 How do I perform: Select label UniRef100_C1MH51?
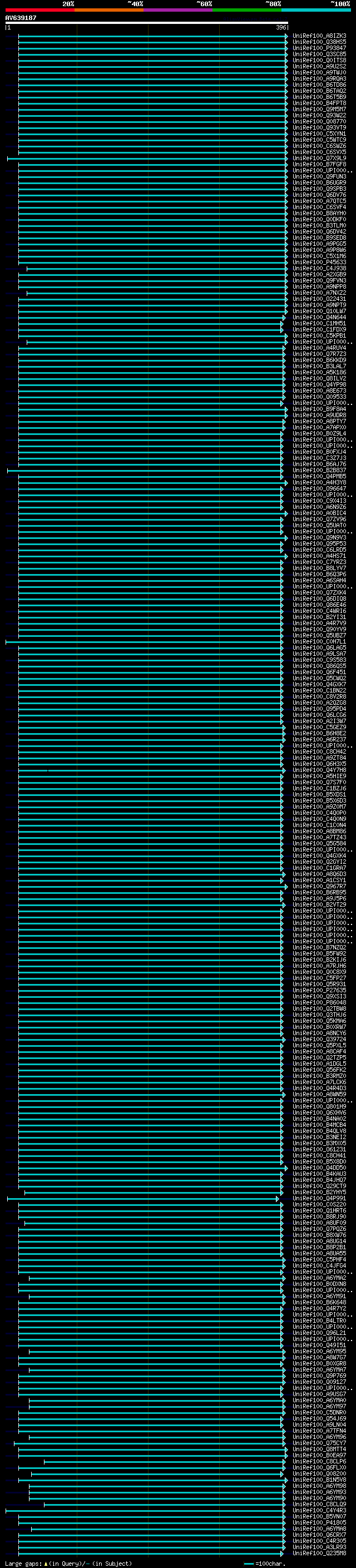pos(319,323)
